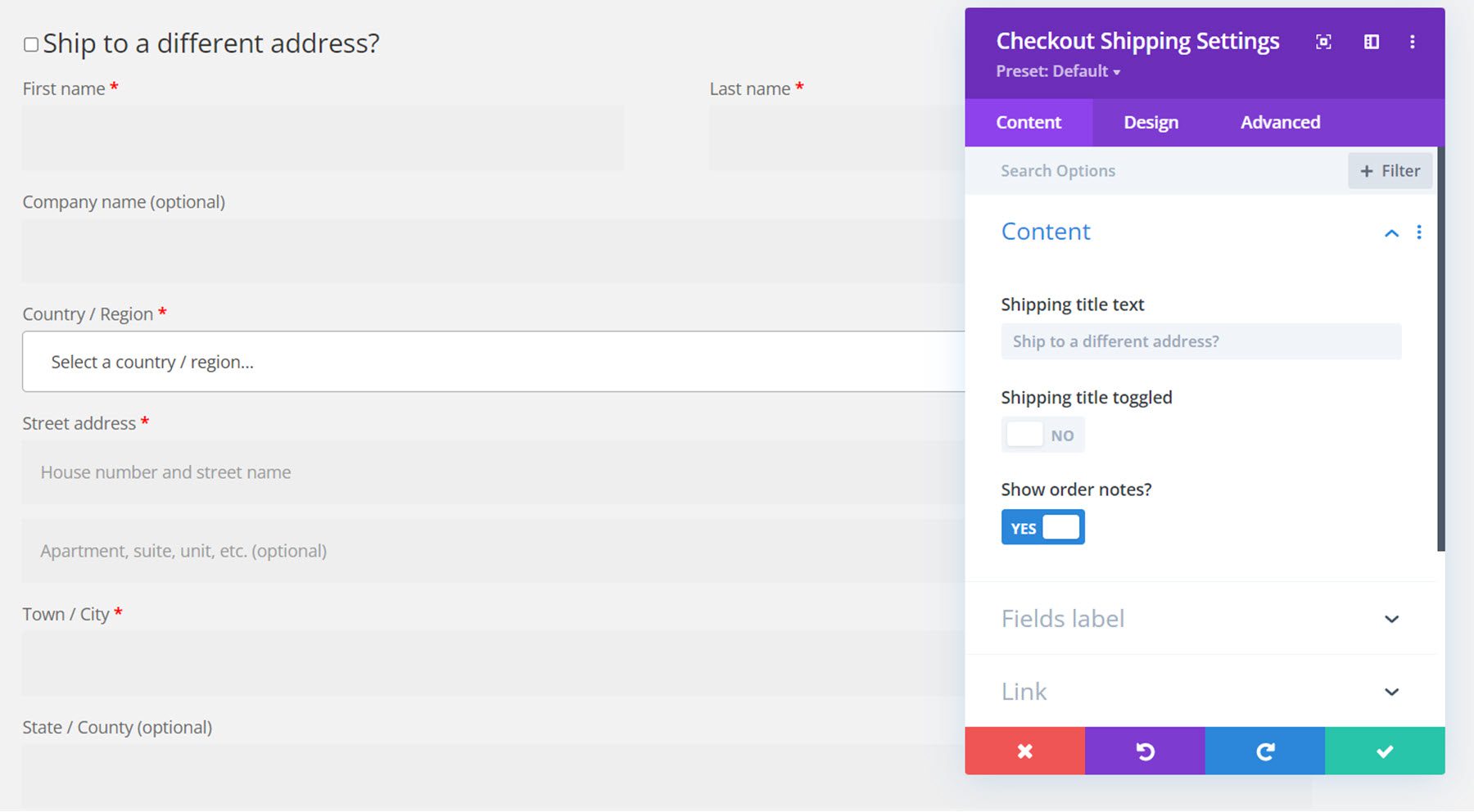The image size is (1474, 812).
Task: Discard changes with the red X button
Action: (x=1024, y=751)
